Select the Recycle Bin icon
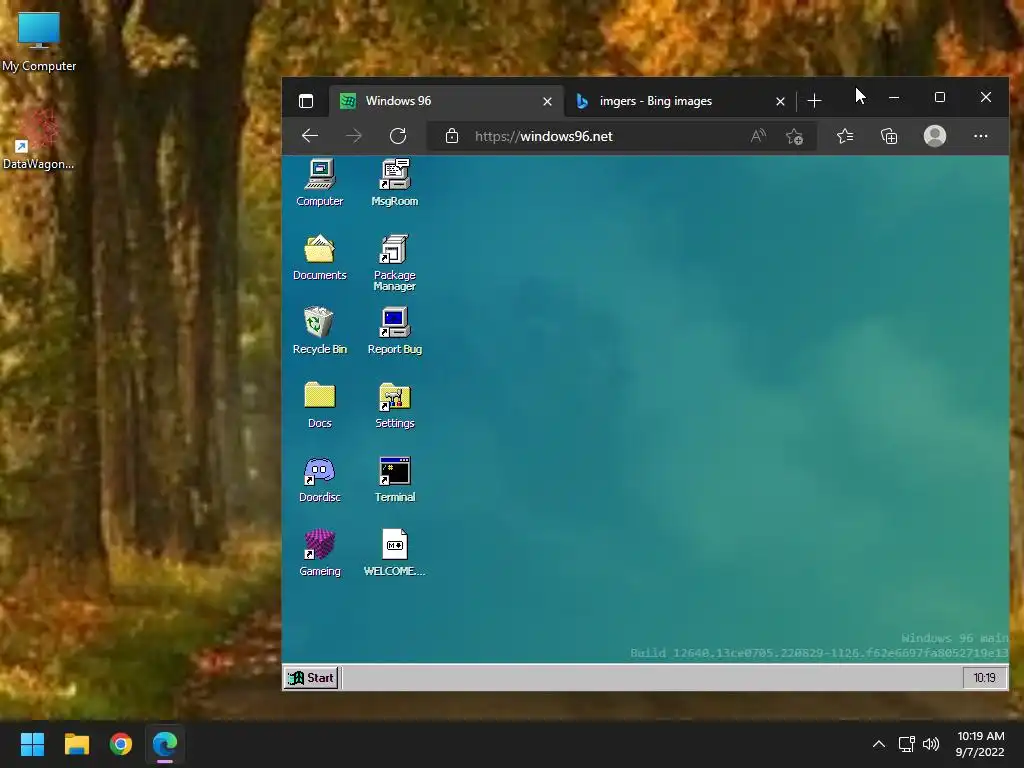This screenshot has height=768, width=1024. coord(319,330)
